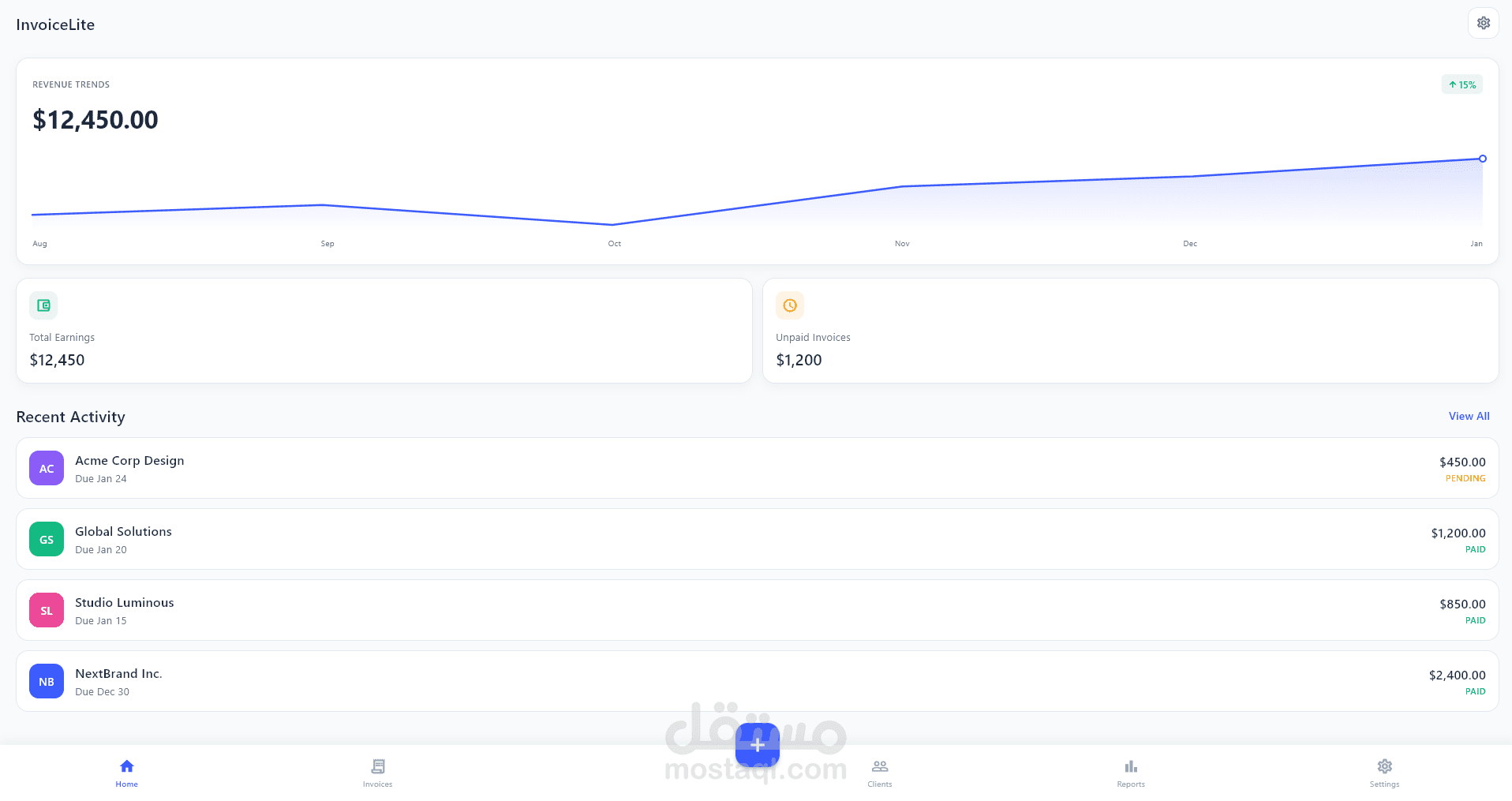The width and height of the screenshot is (1512, 801).
Task: Switch to the Invoices tab
Action: [377, 773]
